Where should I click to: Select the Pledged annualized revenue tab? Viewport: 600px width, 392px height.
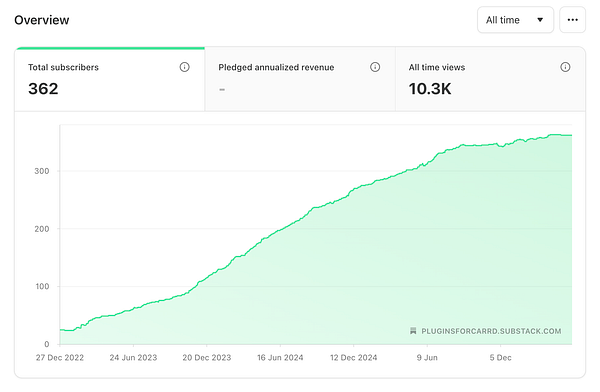point(300,80)
